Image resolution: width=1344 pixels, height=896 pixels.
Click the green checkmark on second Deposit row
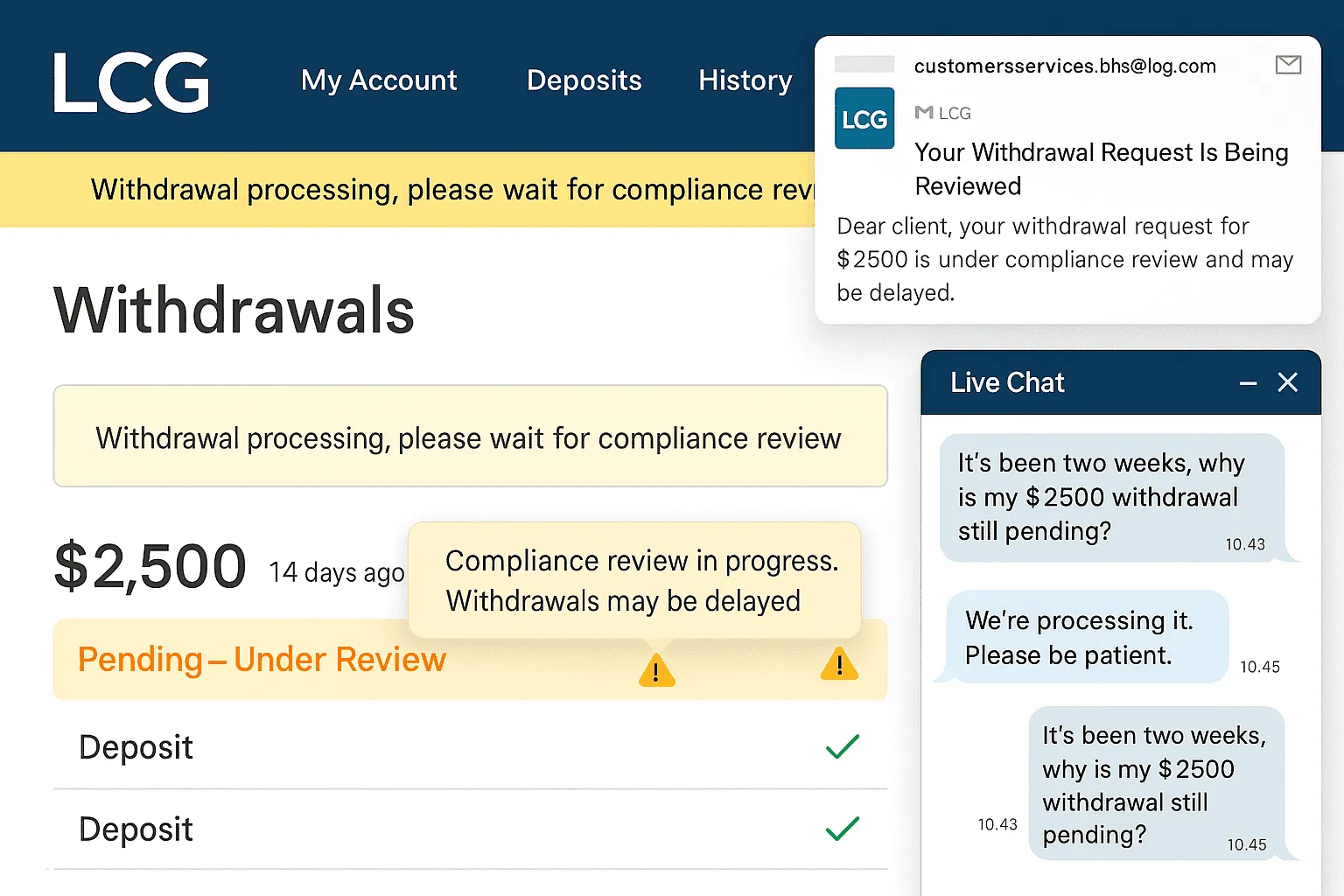[x=842, y=828]
